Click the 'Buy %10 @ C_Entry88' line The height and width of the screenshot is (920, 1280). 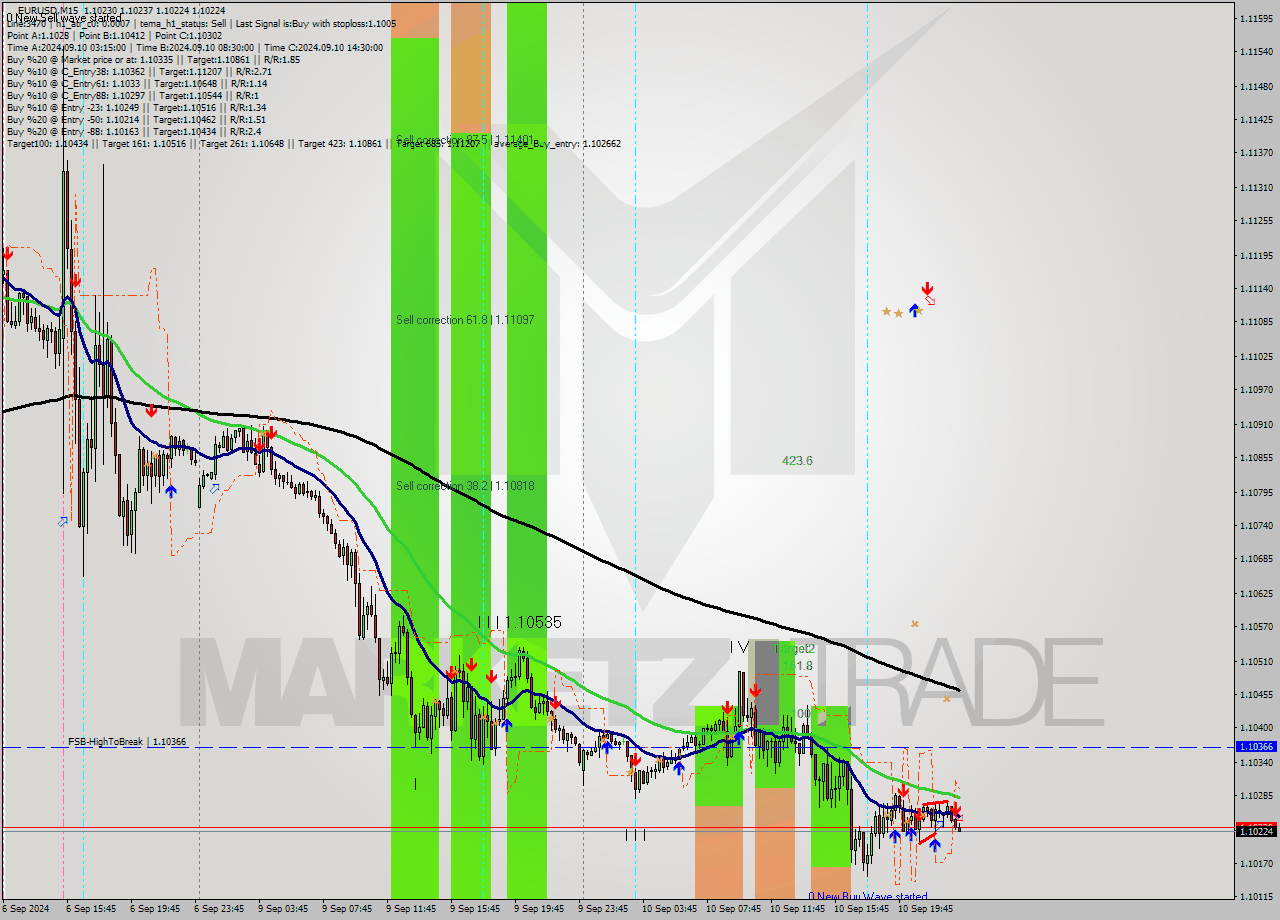(132, 95)
